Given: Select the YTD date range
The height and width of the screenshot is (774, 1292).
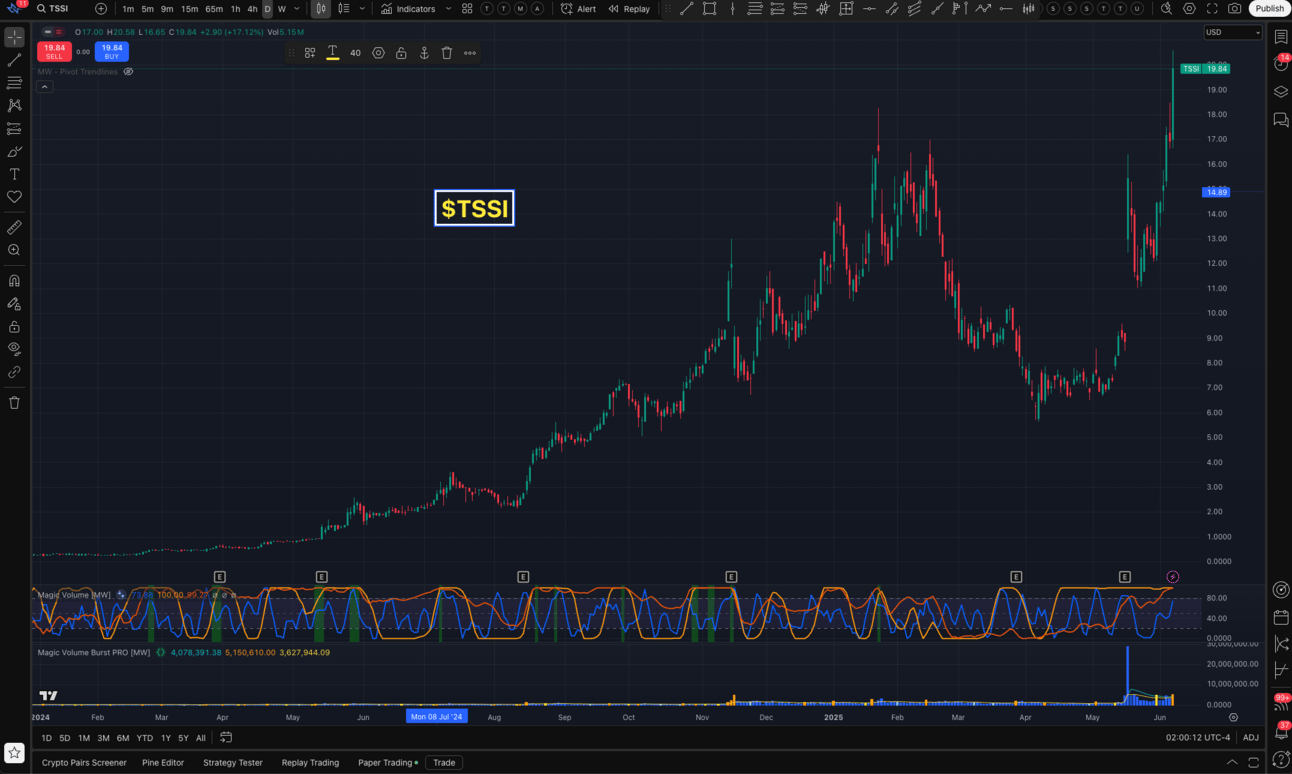Looking at the screenshot, I should pyautogui.click(x=144, y=738).
